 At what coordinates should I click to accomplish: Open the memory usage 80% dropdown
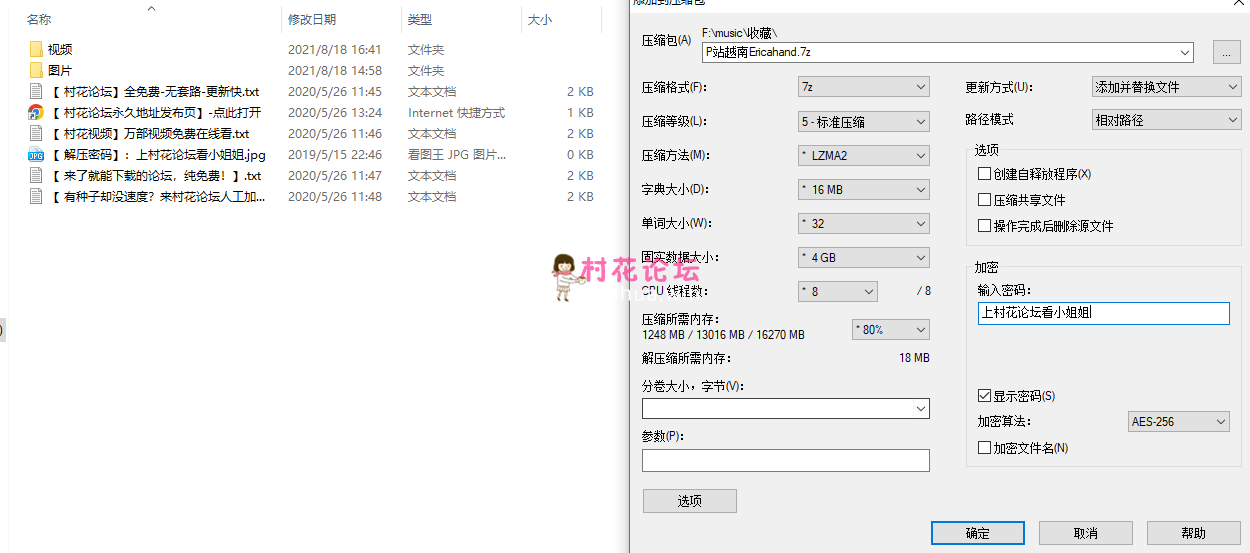click(x=891, y=329)
